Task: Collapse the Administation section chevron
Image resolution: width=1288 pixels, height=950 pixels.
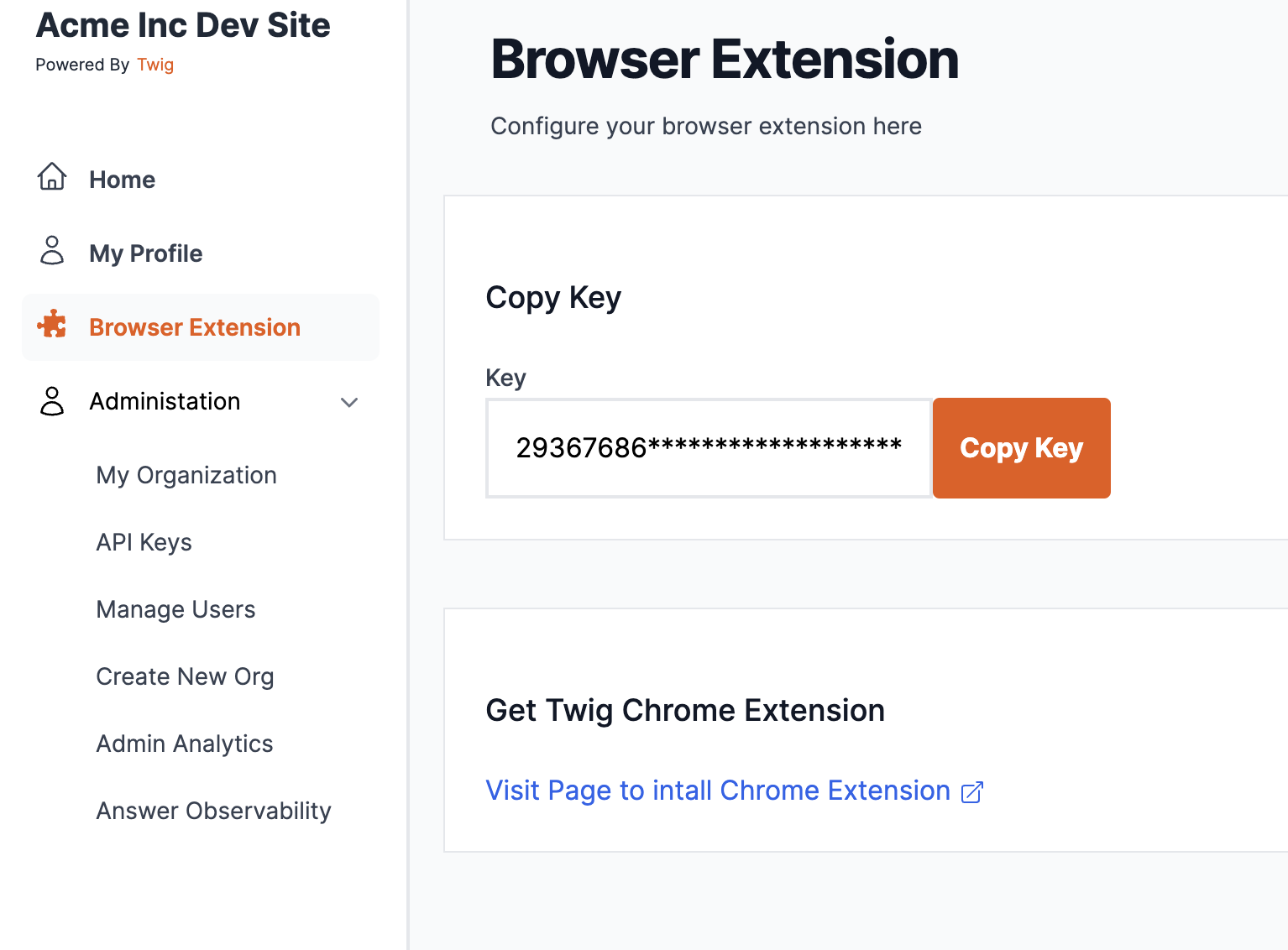Action: click(x=349, y=403)
